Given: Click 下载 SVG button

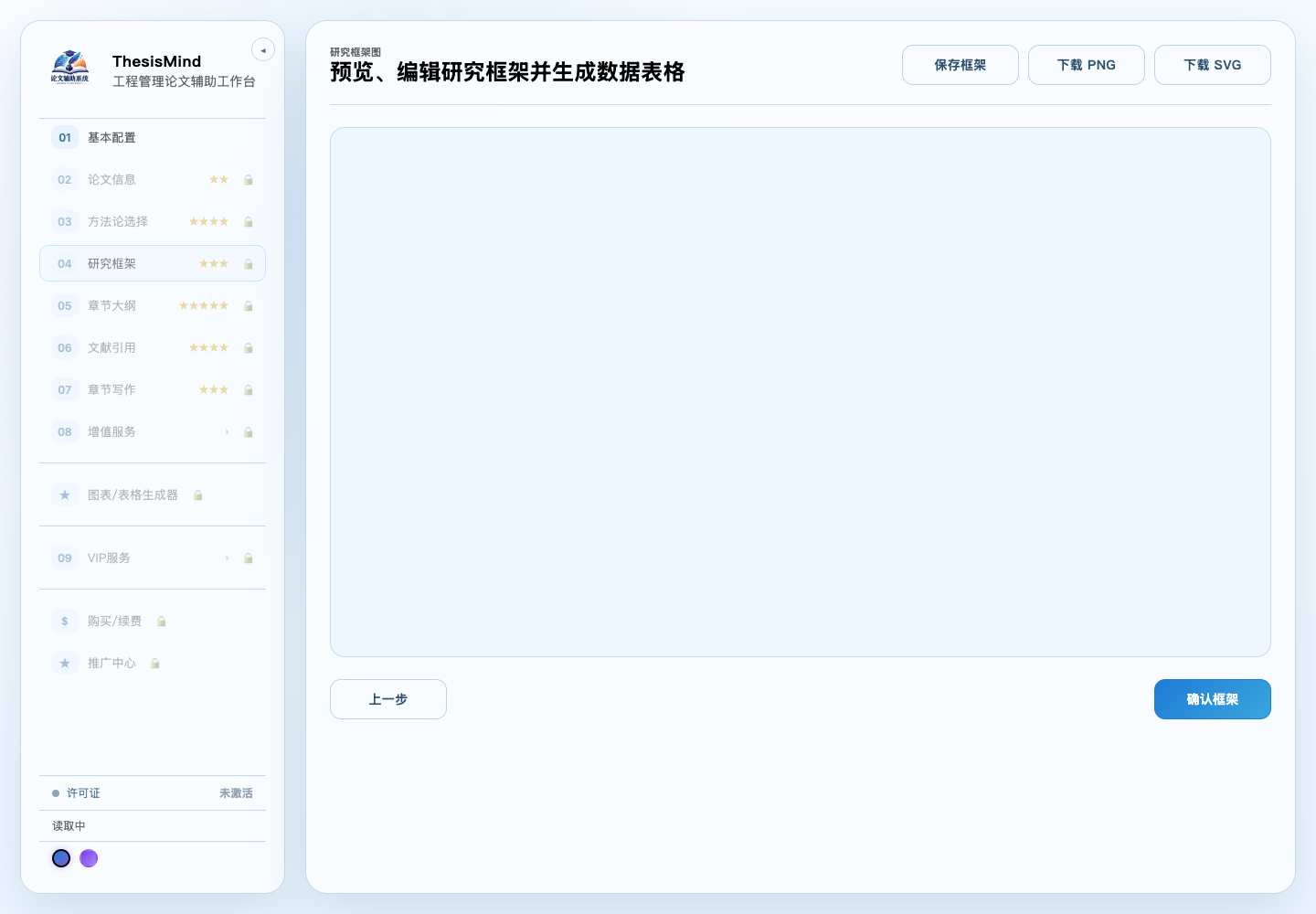Looking at the screenshot, I should point(1213,65).
